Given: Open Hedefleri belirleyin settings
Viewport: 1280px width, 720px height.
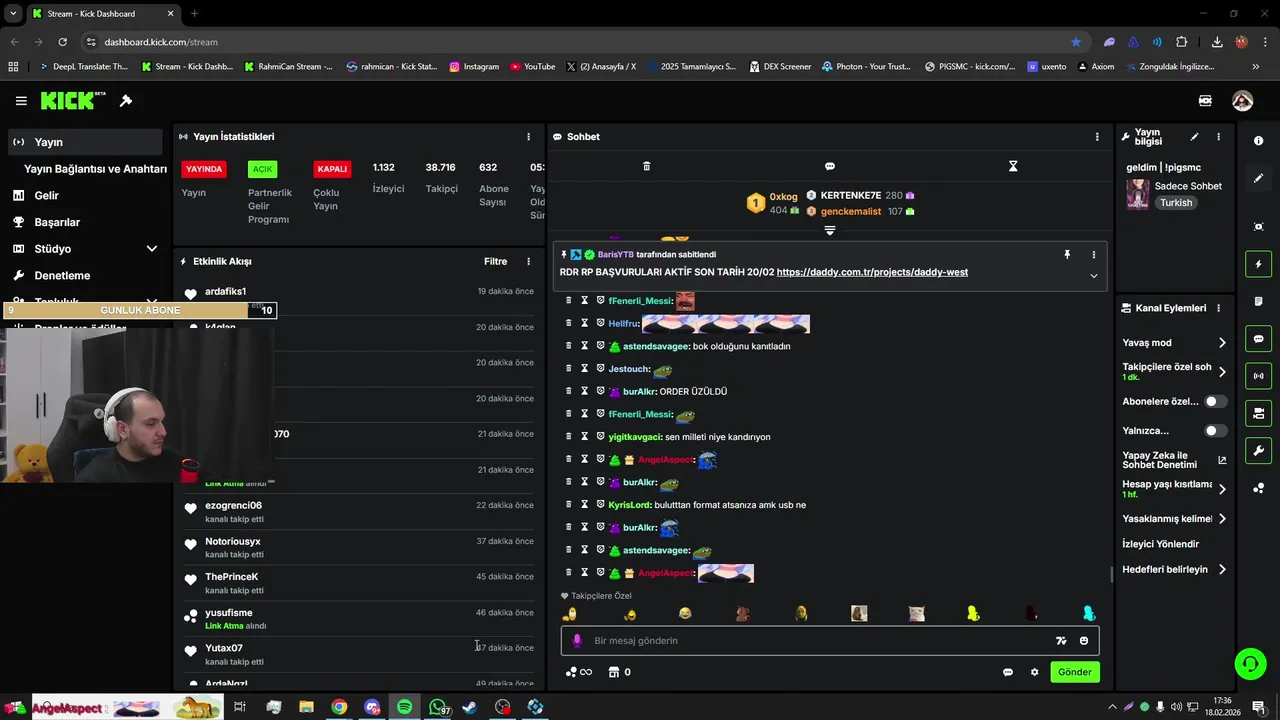Looking at the screenshot, I should 1174,570.
